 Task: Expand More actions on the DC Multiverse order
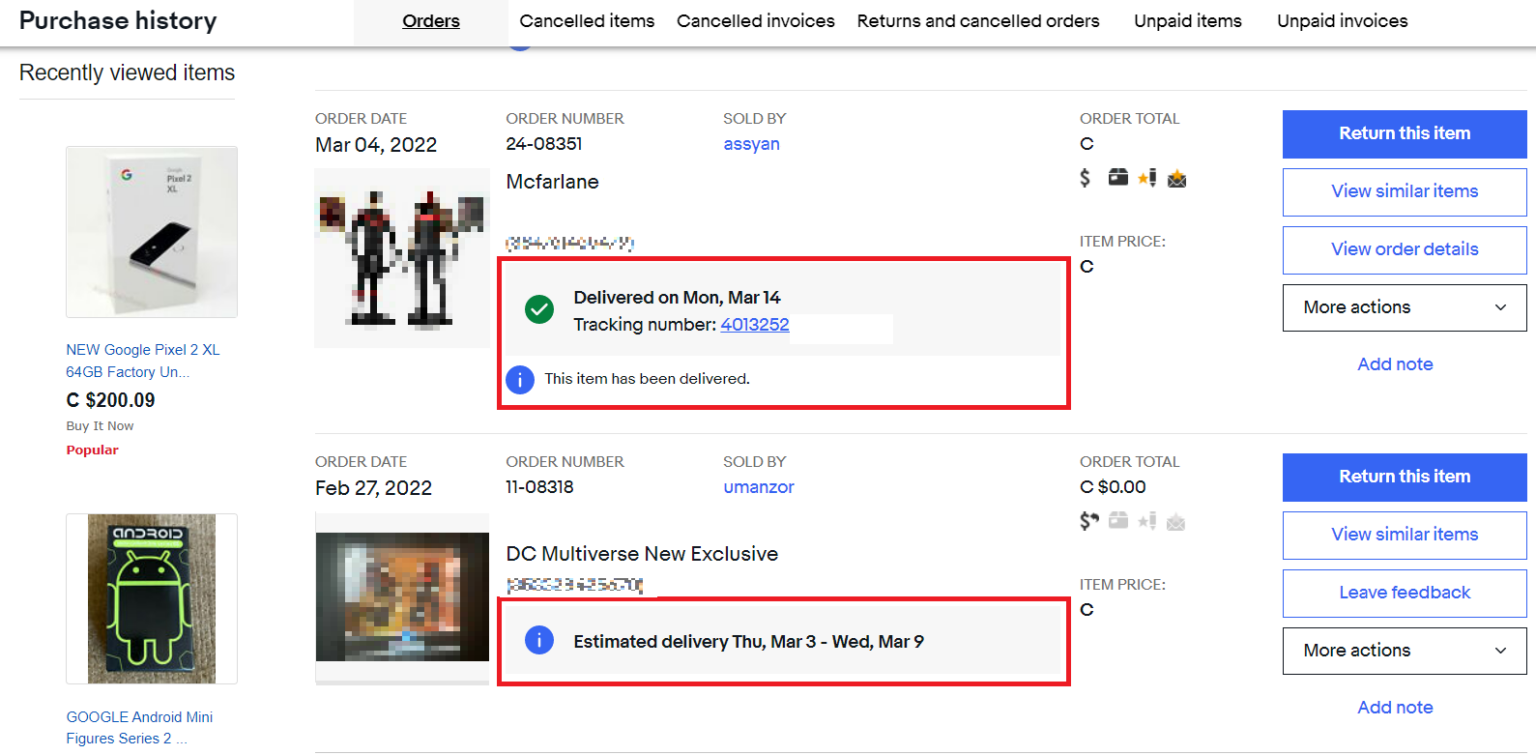[1404, 651]
